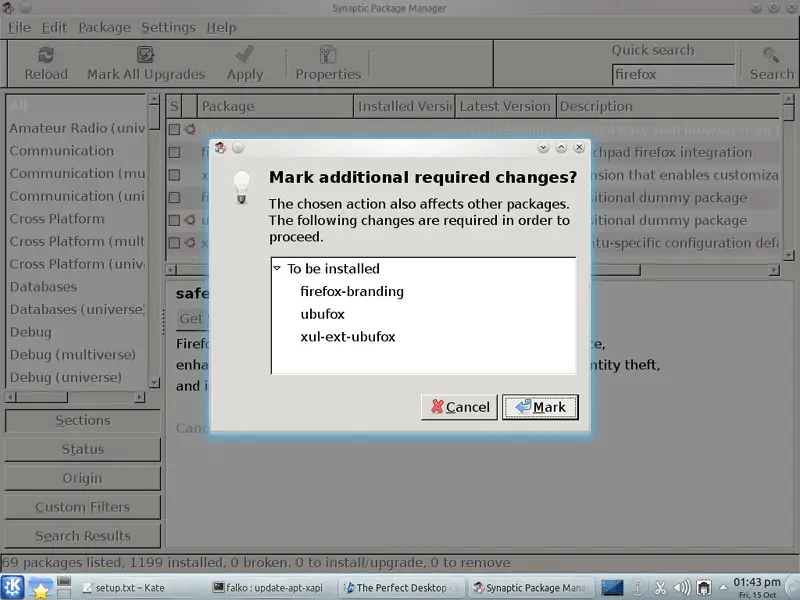The width and height of the screenshot is (800, 600).
Task: Open Custom Filters view
Action: [83, 507]
